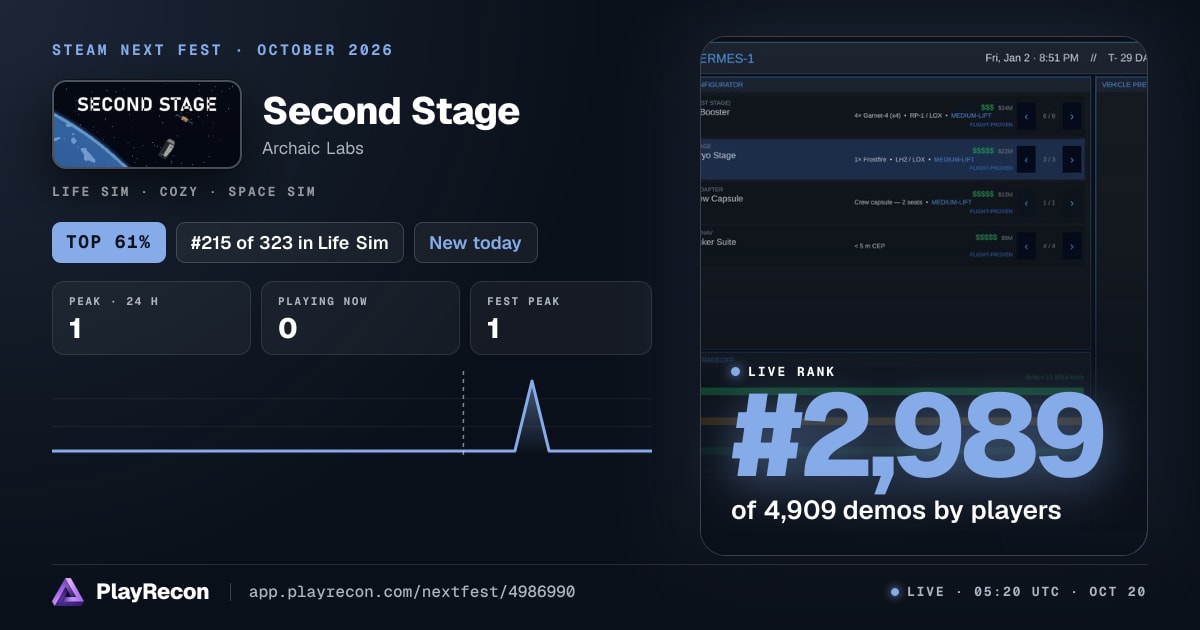The image size is (1200, 630).
Task: Click the "OCT 20" footer date
Action: coord(1118,592)
